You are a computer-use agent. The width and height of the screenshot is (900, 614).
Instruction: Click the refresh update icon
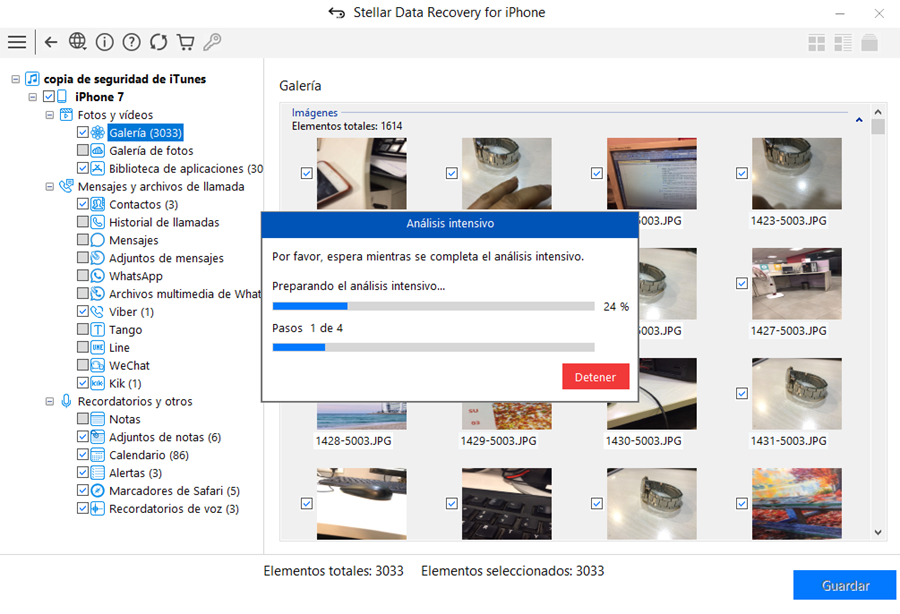[158, 42]
